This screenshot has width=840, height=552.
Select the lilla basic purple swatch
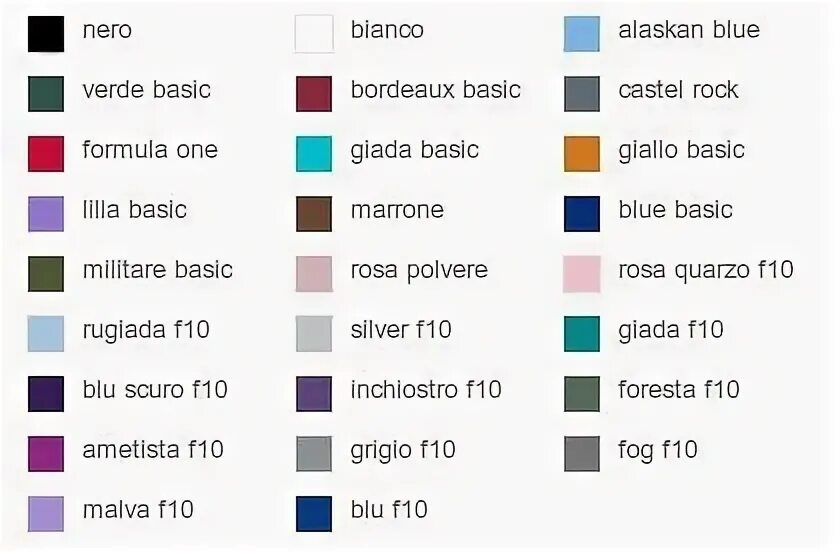tap(46, 214)
